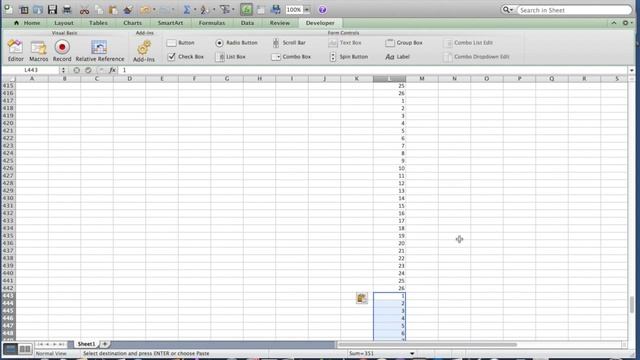The width and height of the screenshot is (640, 360).
Task: Click the Save floppy disk icon
Action: click(x=52, y=9)
